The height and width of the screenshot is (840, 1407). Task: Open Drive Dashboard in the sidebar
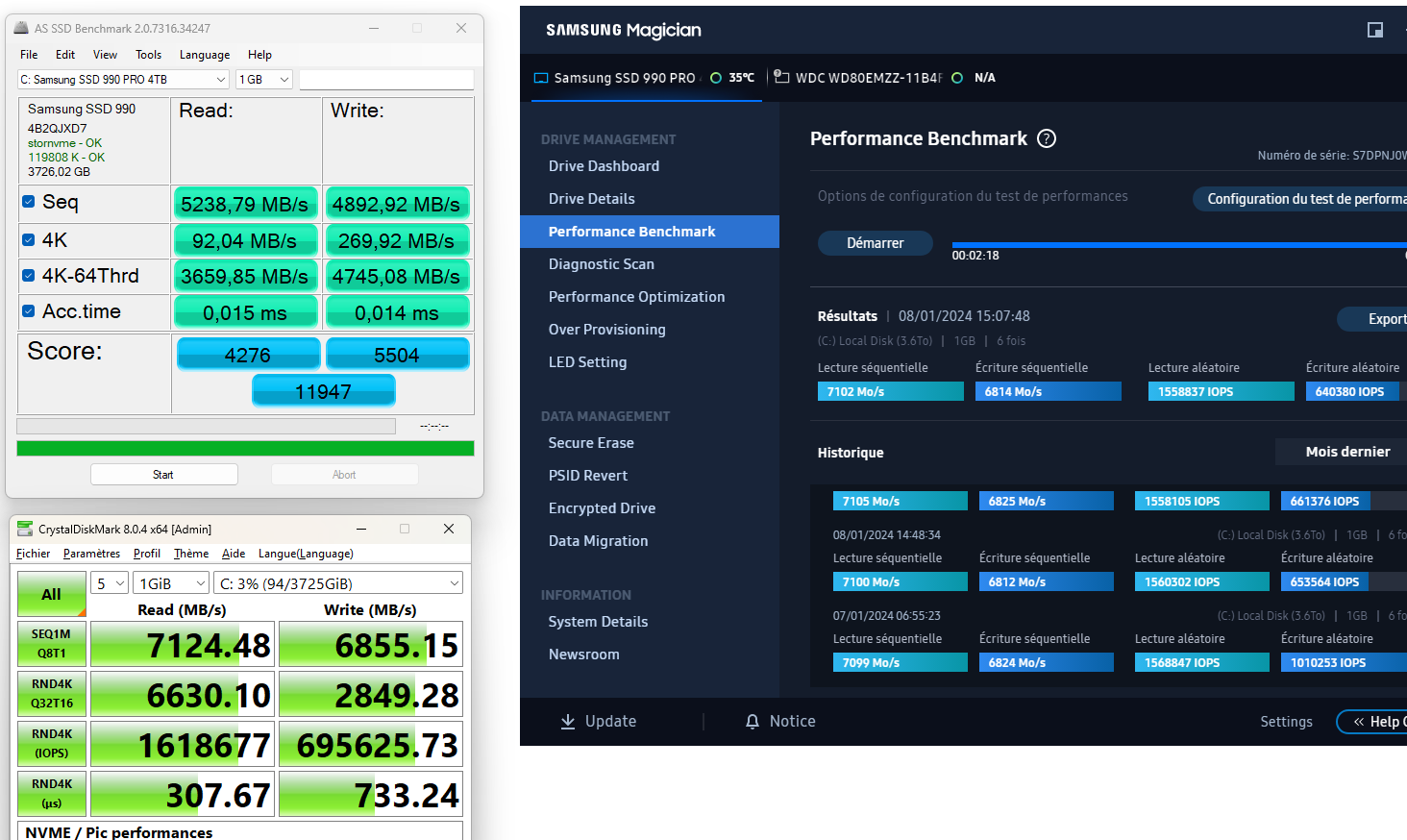604,166
